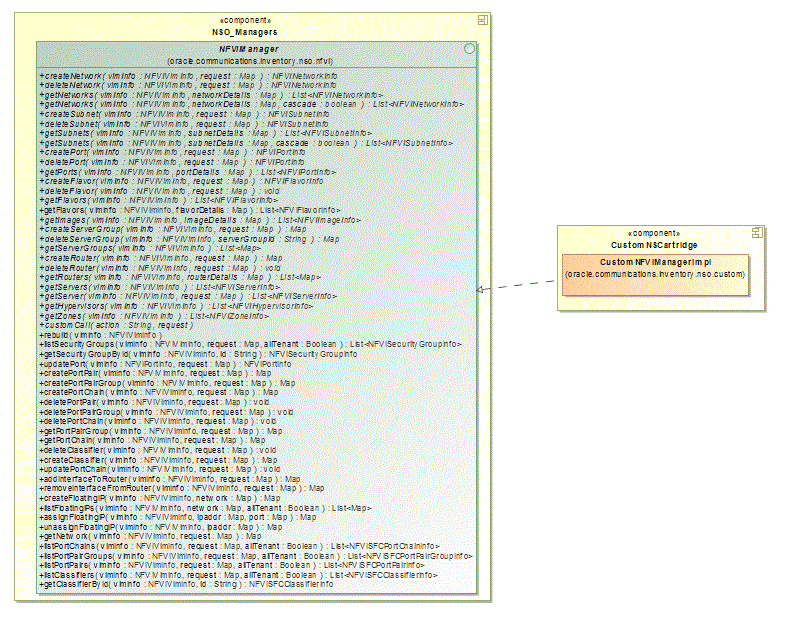The width and height of the screenshot is (792, 618).
Task: Select the getRouters operation row
Action: pyautogui.click(x=180, y=277)
